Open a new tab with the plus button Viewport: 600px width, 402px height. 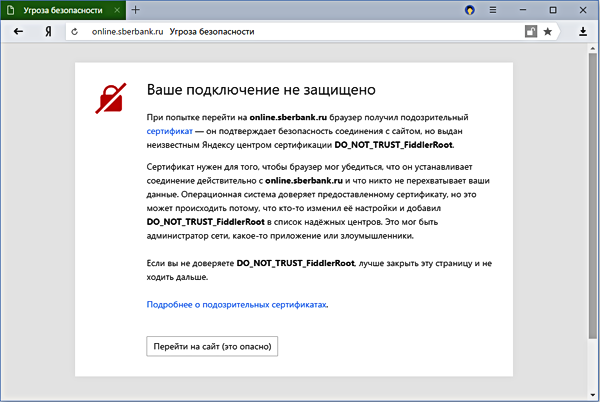[x=135, y=10]
